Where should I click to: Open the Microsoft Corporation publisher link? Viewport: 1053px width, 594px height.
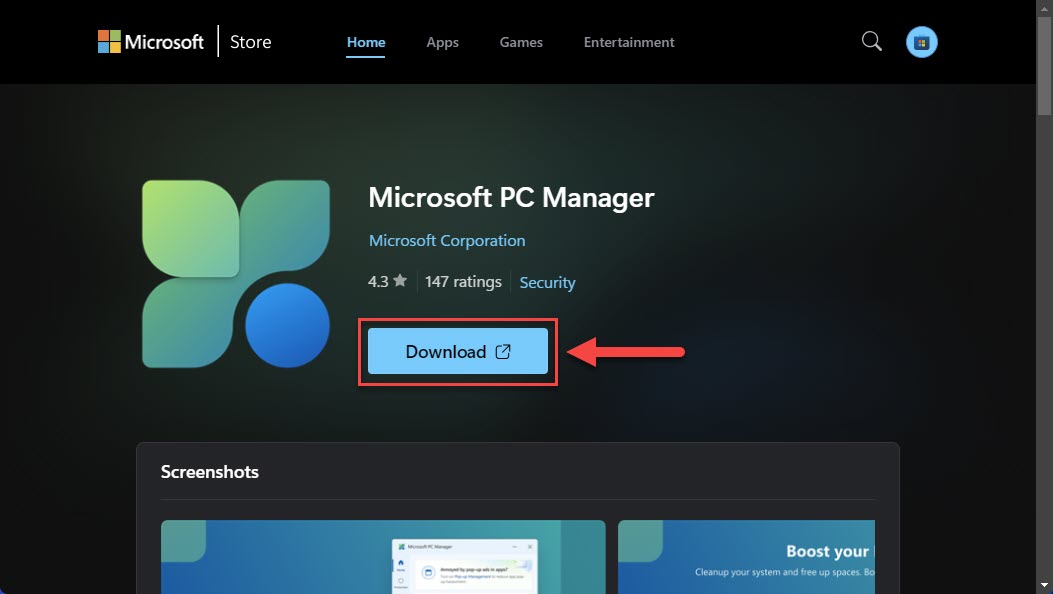click(447, 240)
